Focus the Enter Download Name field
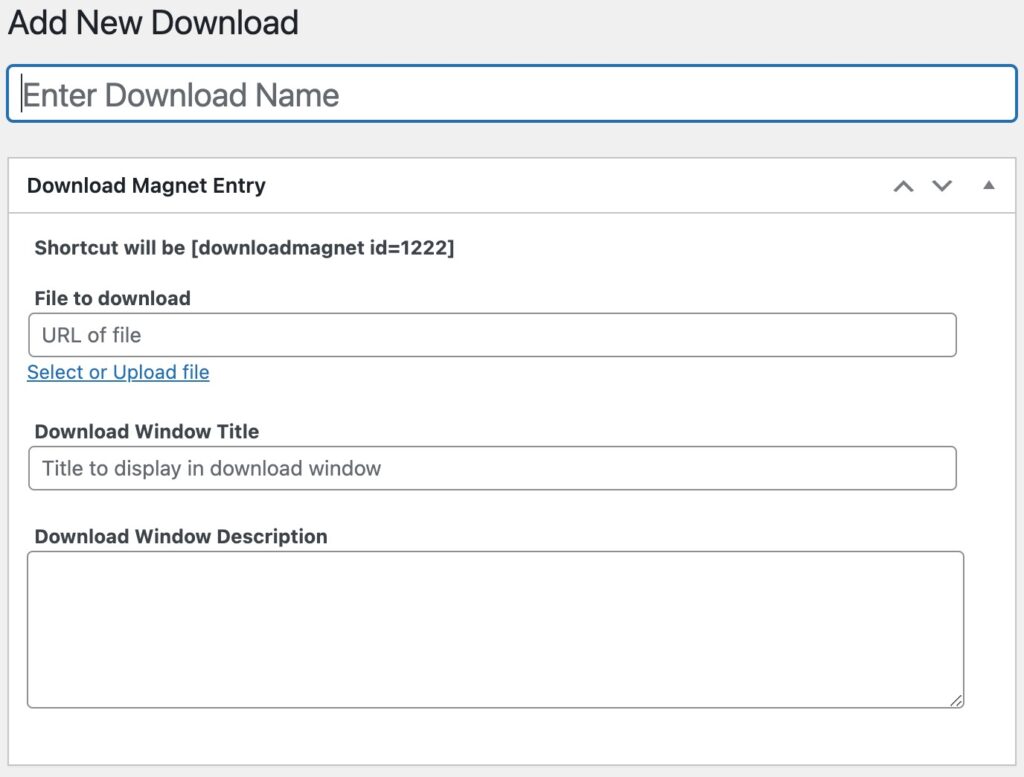 [512, 93]
